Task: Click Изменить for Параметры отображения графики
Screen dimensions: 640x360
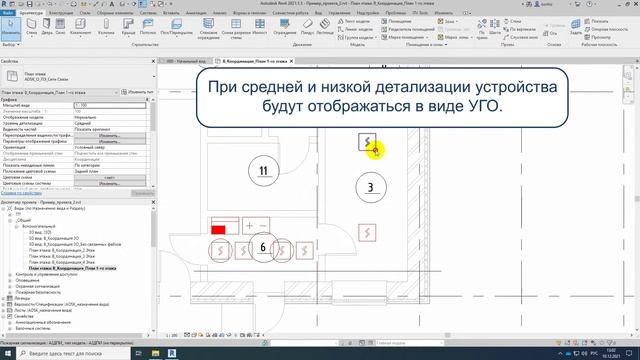Action: pos(110,142)
